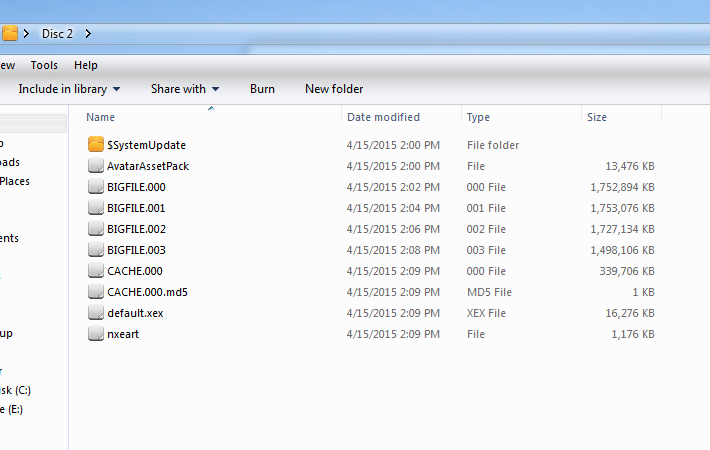Select the BIGFILE.002 file icon
Image resolution: width=710 pixels, height=450 pixels.
tap(96, 229)
